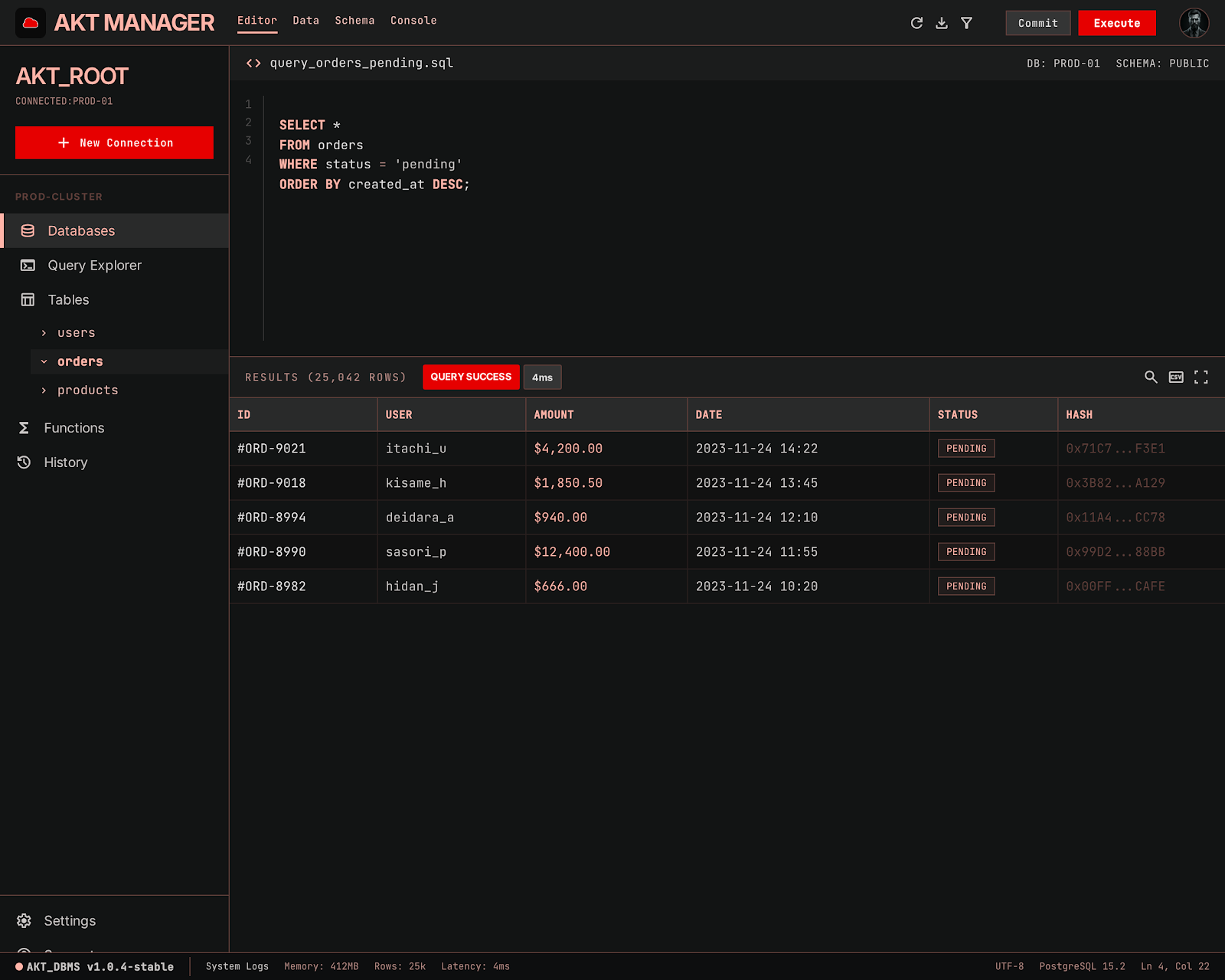
Task: Select the users table label
Action: point(77,333)
